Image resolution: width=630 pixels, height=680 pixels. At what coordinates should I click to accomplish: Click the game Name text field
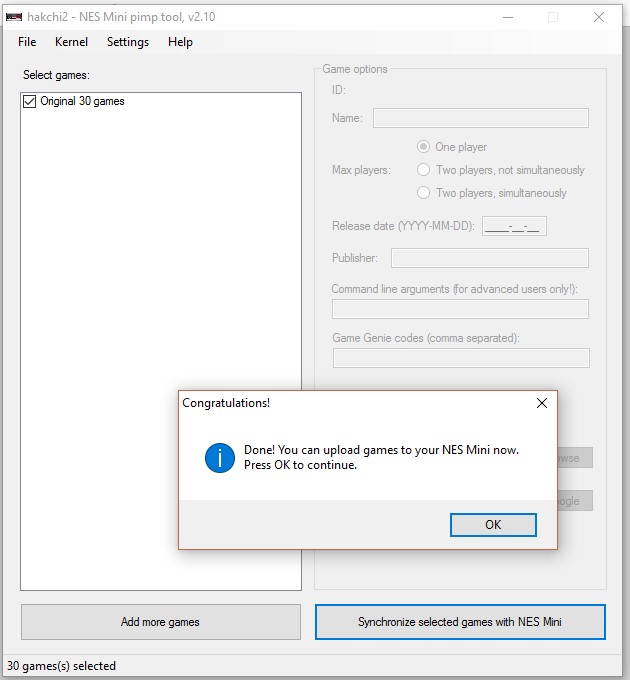(480, 118)
